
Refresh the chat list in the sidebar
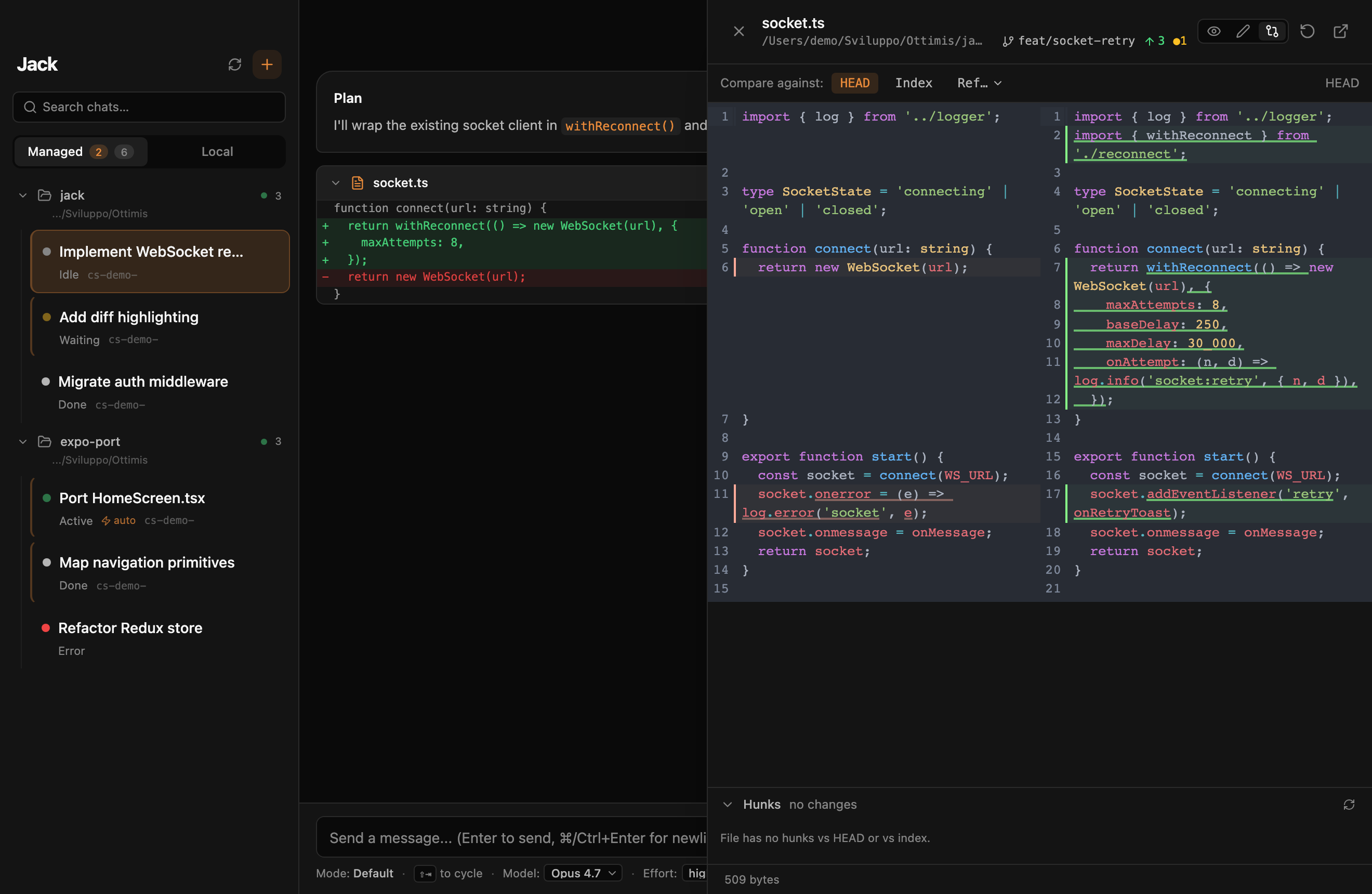click(x=234, y=64)
